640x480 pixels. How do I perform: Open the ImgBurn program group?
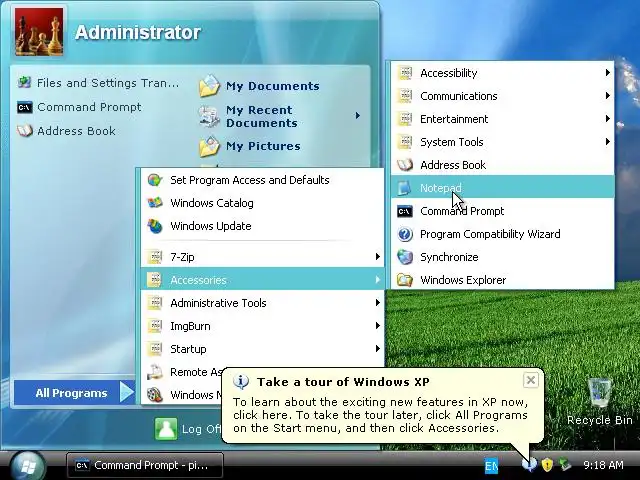coord(262,326)
